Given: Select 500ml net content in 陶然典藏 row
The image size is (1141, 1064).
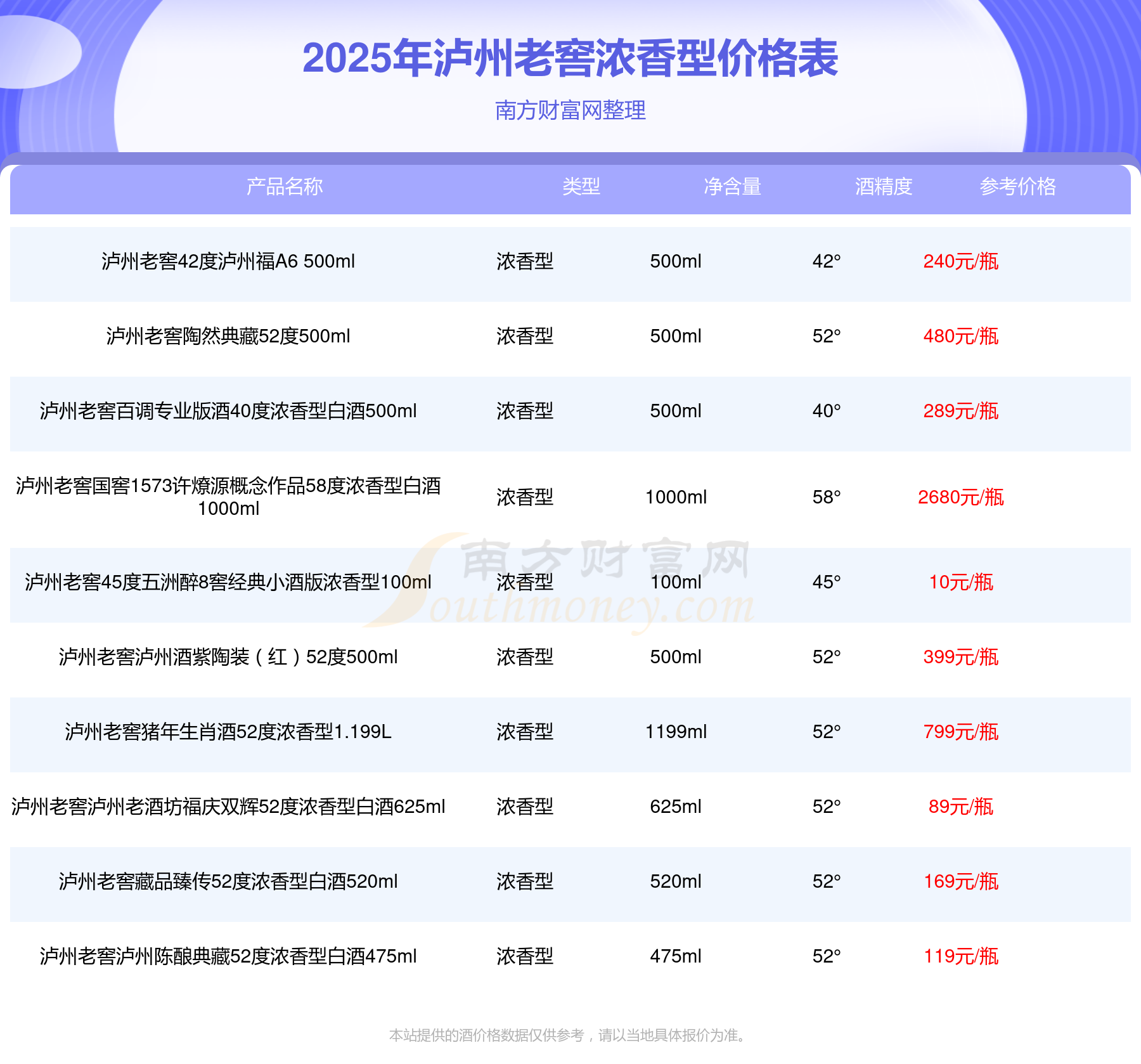Looking at the screenshot, I should pyautogui.click(x=676, y=336).
